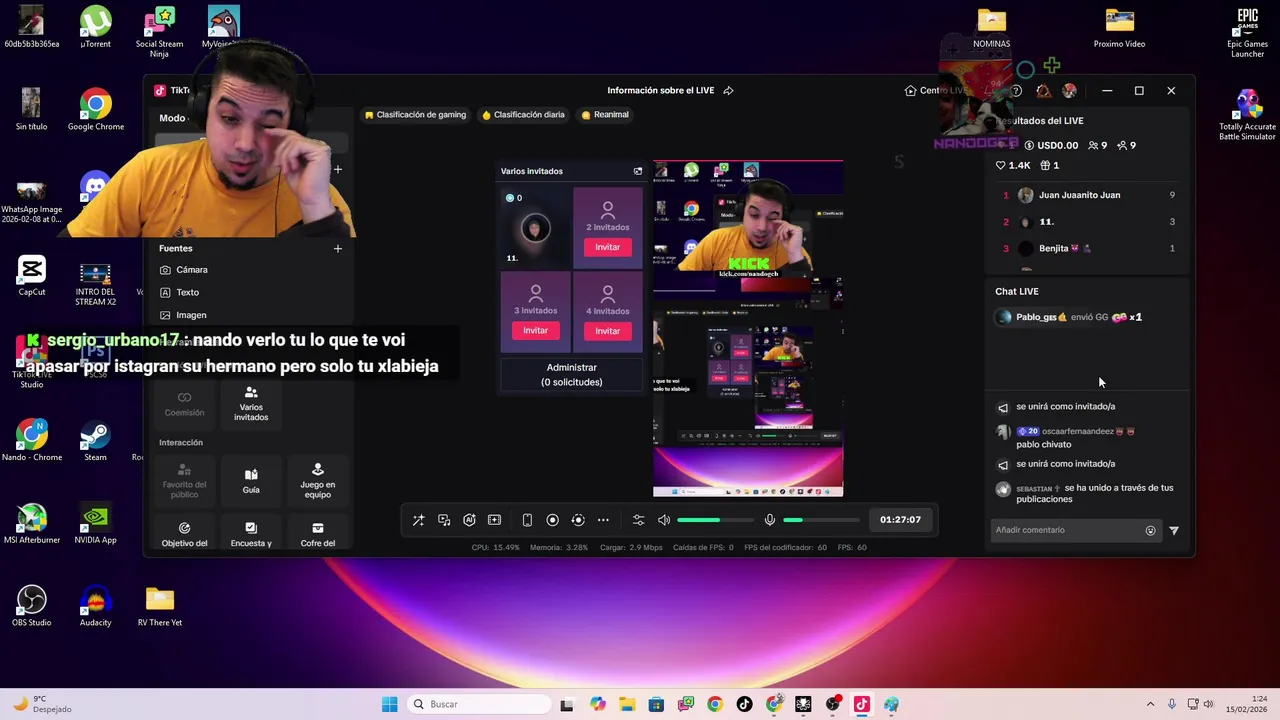1280x720 pixels.
Task: Click Pablo_gss gift message in chat
Action: point(1070,317)
